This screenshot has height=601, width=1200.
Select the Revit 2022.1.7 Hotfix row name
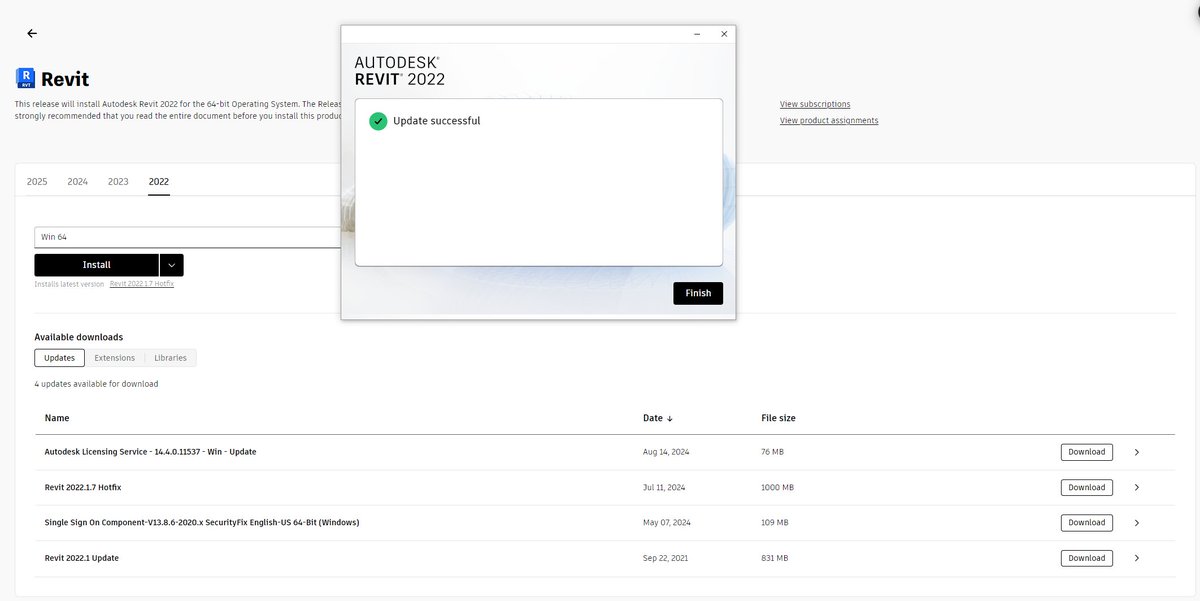[83, 488]
